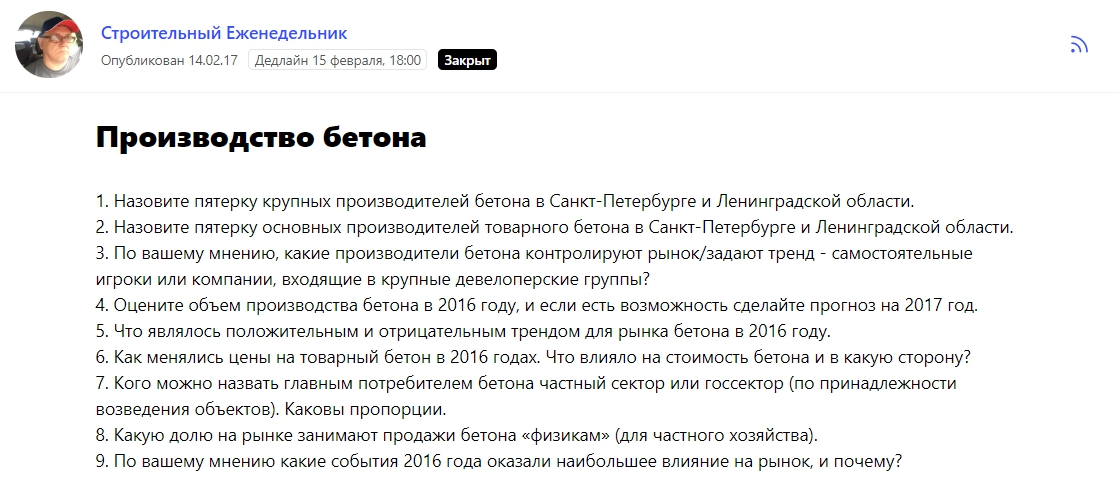Viewport: 1119px width, 494px height.
Task: Click question 1 about пятерку крупных производителей
Action: (505, 200)
